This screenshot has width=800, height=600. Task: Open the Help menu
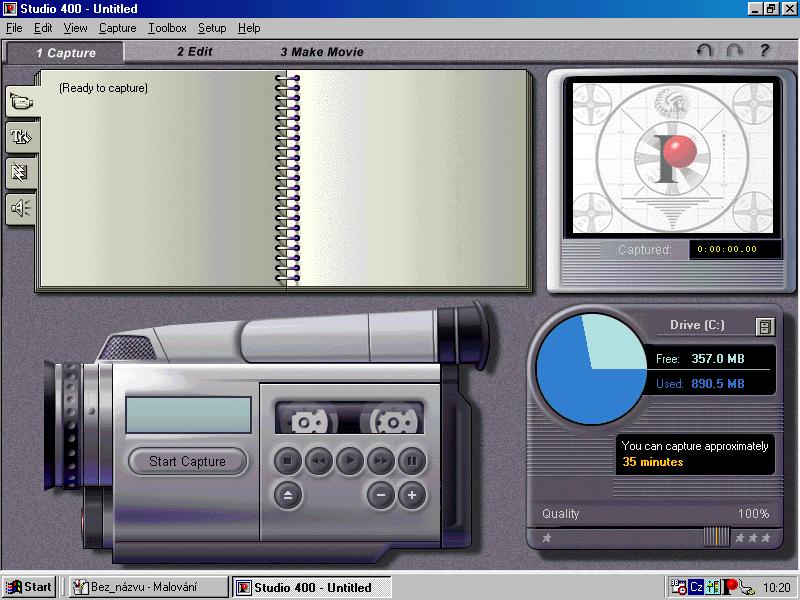pos(249,28)
